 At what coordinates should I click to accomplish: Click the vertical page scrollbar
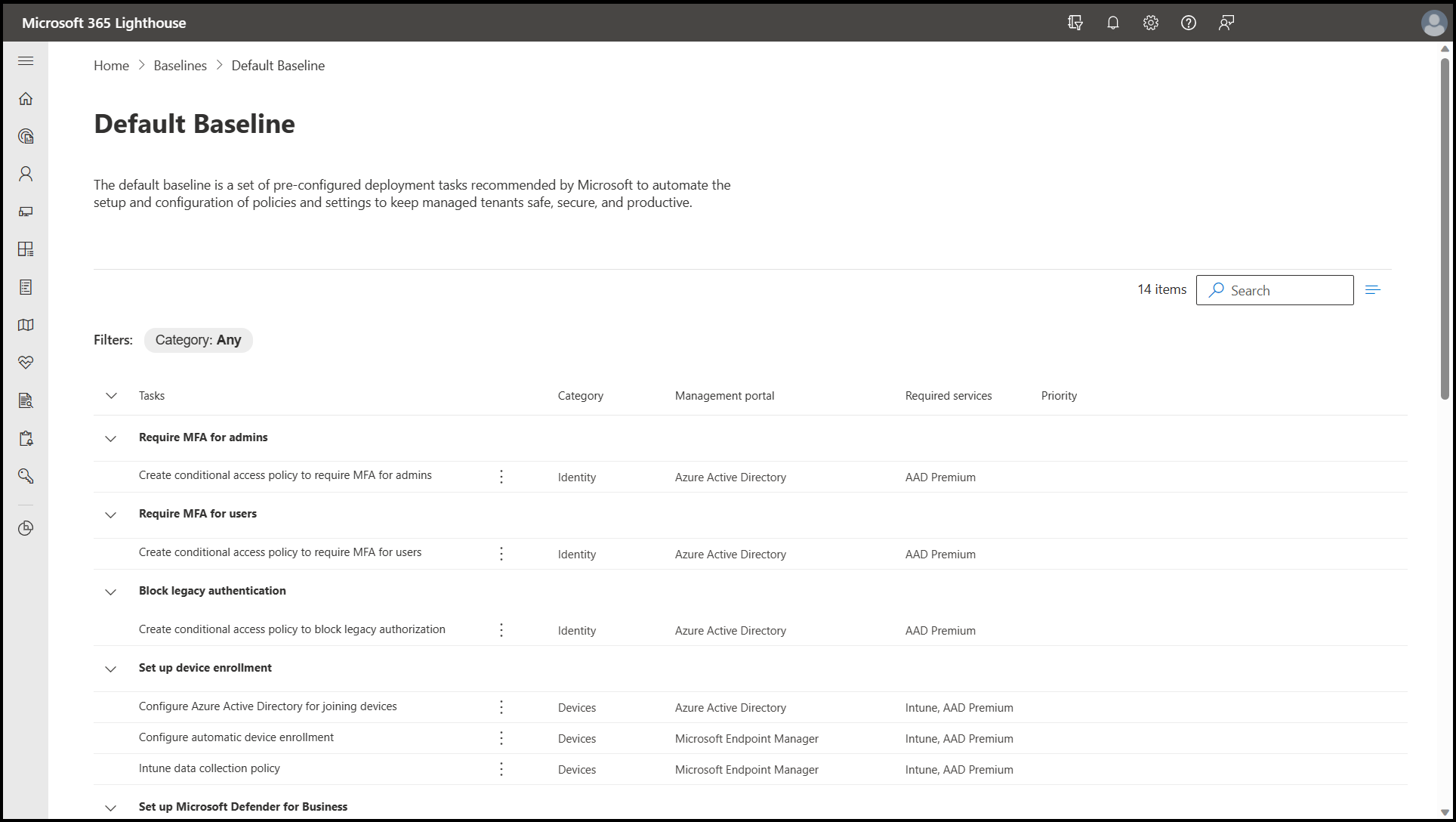coord(1444,227)
